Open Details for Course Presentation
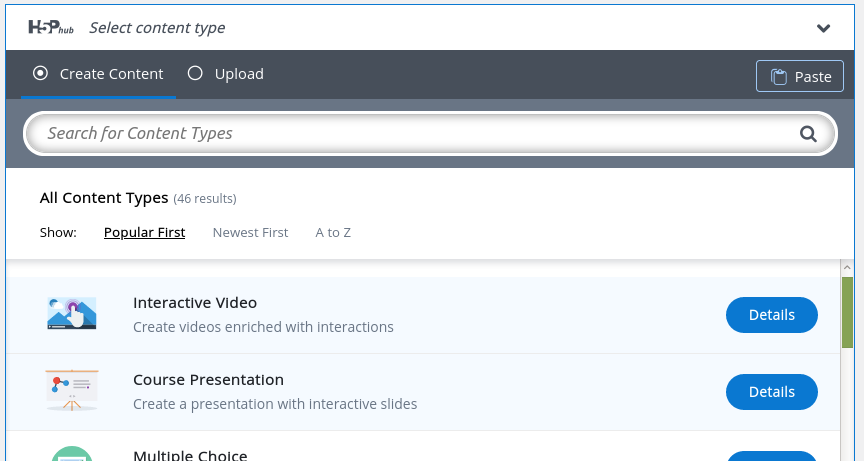 point(771,392)
